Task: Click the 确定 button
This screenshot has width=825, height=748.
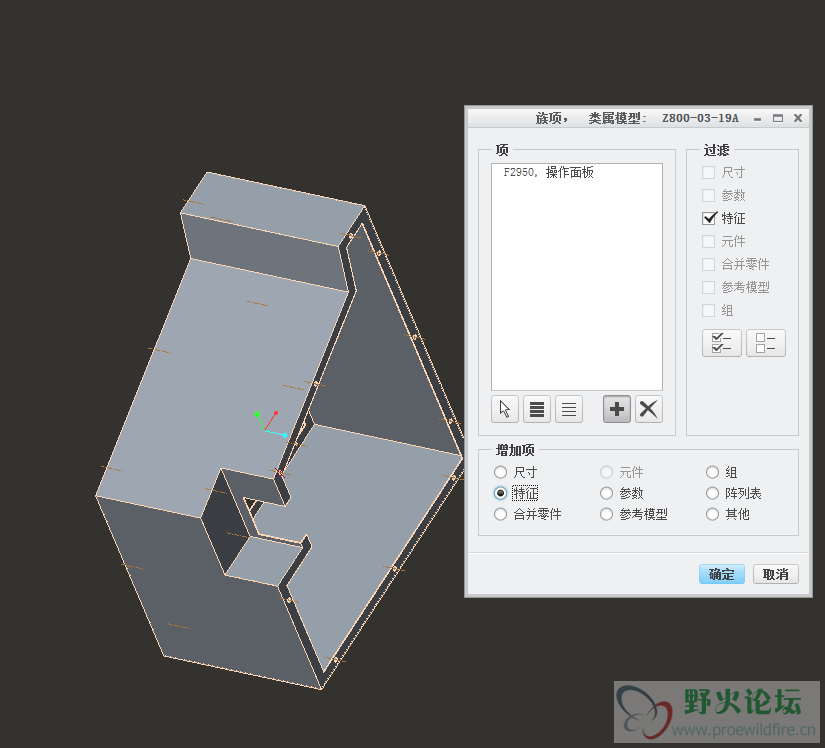Action: point(722,574)
